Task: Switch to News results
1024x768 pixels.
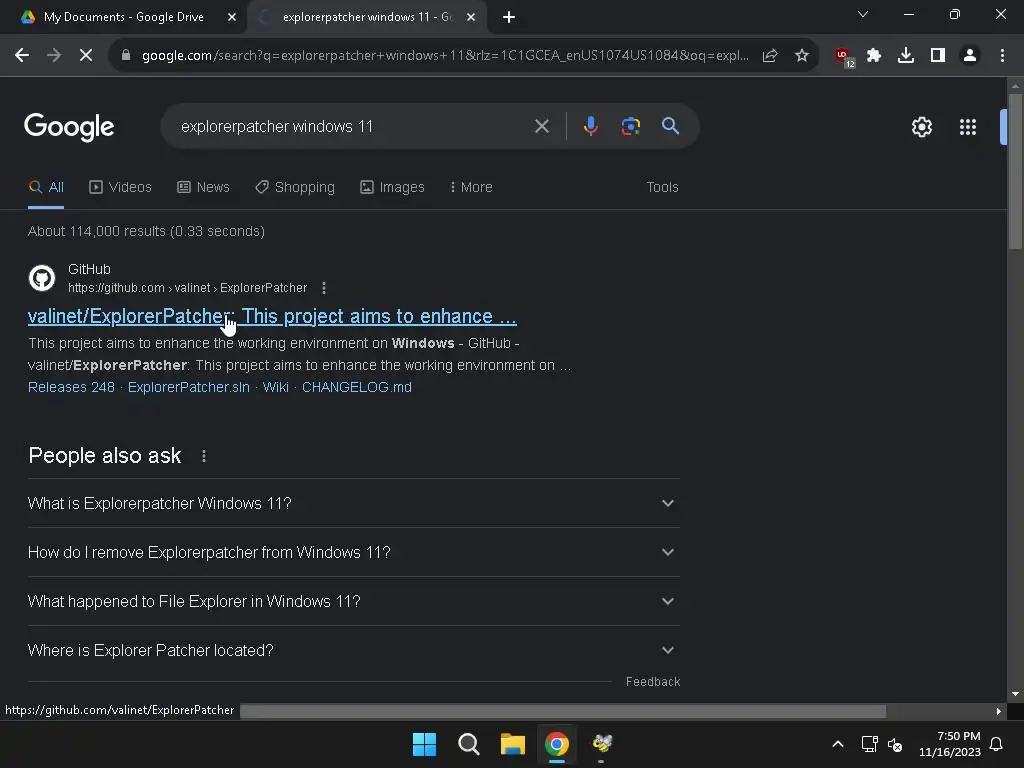Action: coord(203,187)
